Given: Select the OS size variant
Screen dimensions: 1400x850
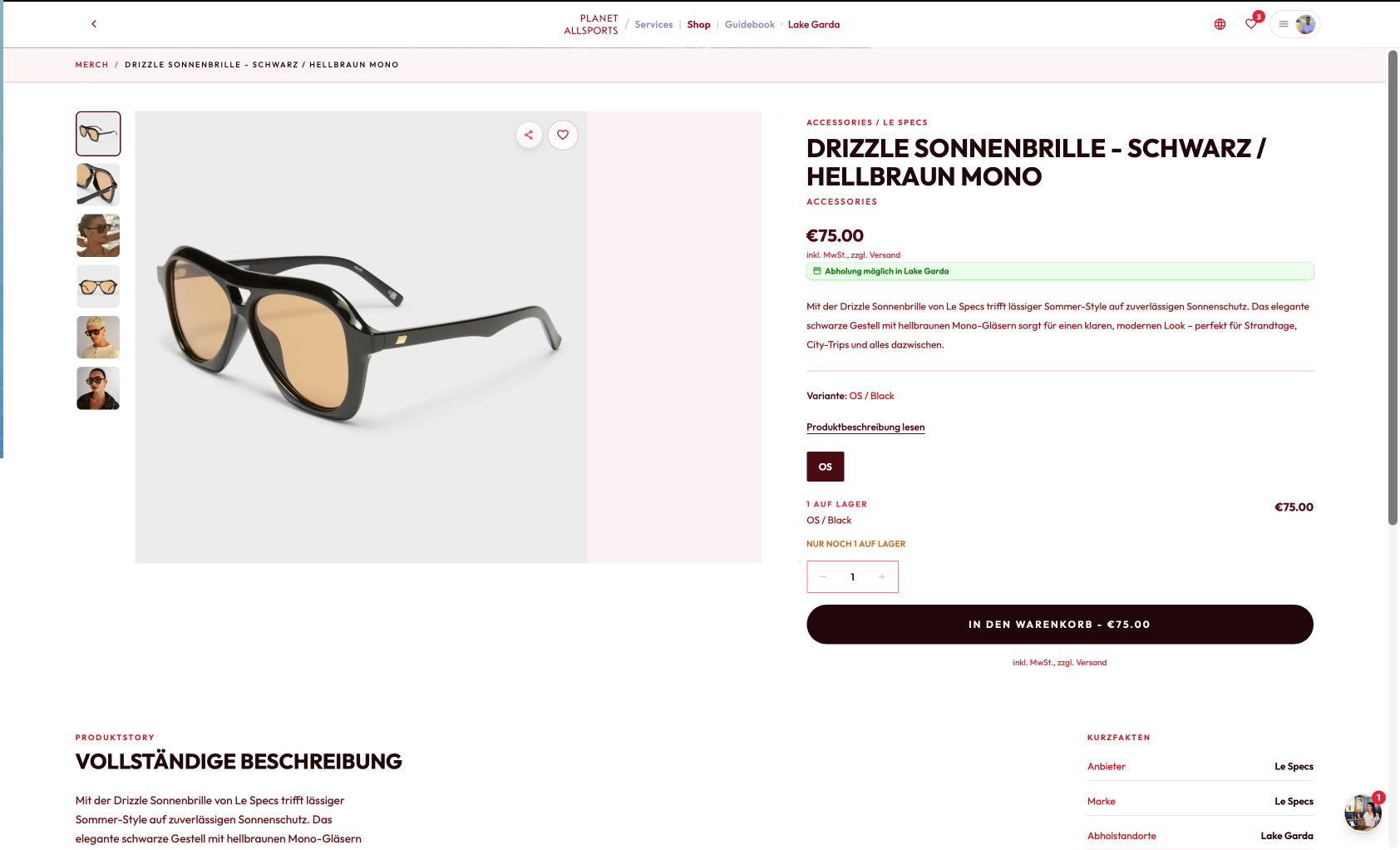Looking at the screenshot, I should pos(826,467).
